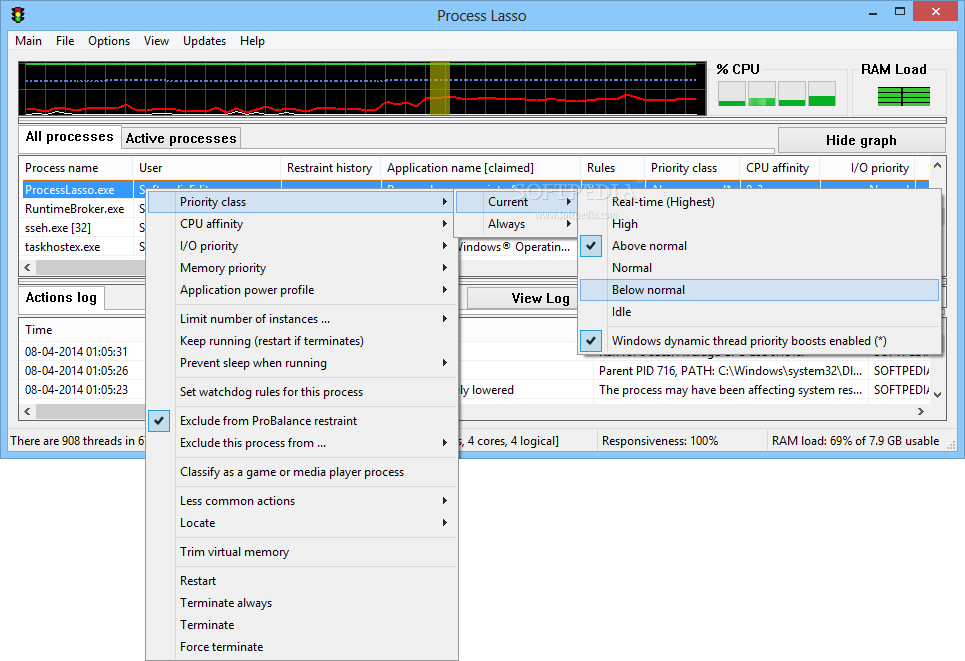Expand the CPU affinity submenu
The height and width of the screenshot is (661, 965).
[x=302, y=224]
